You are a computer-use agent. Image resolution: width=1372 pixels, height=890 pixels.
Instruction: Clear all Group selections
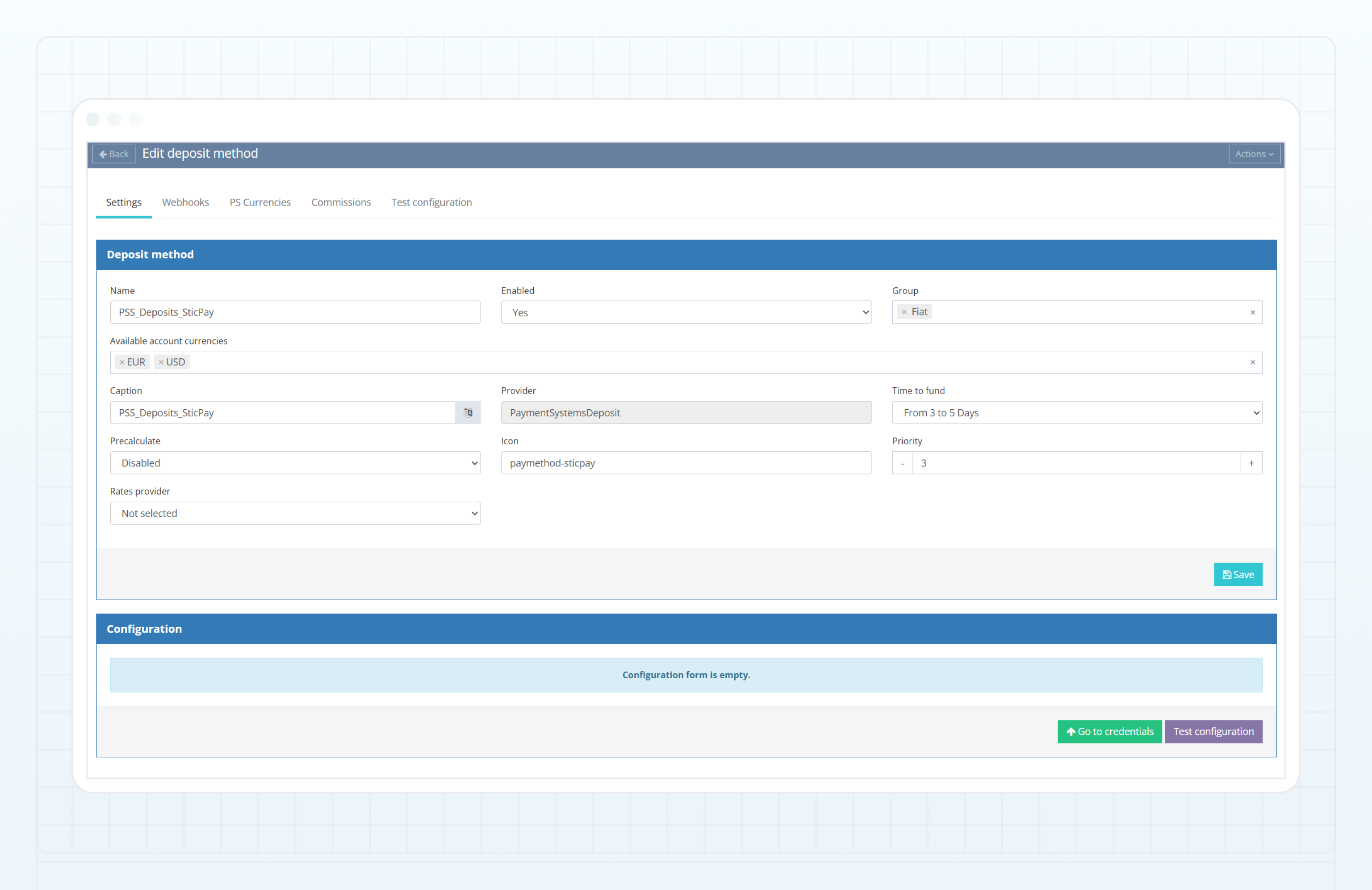(x=1252, y=313)
